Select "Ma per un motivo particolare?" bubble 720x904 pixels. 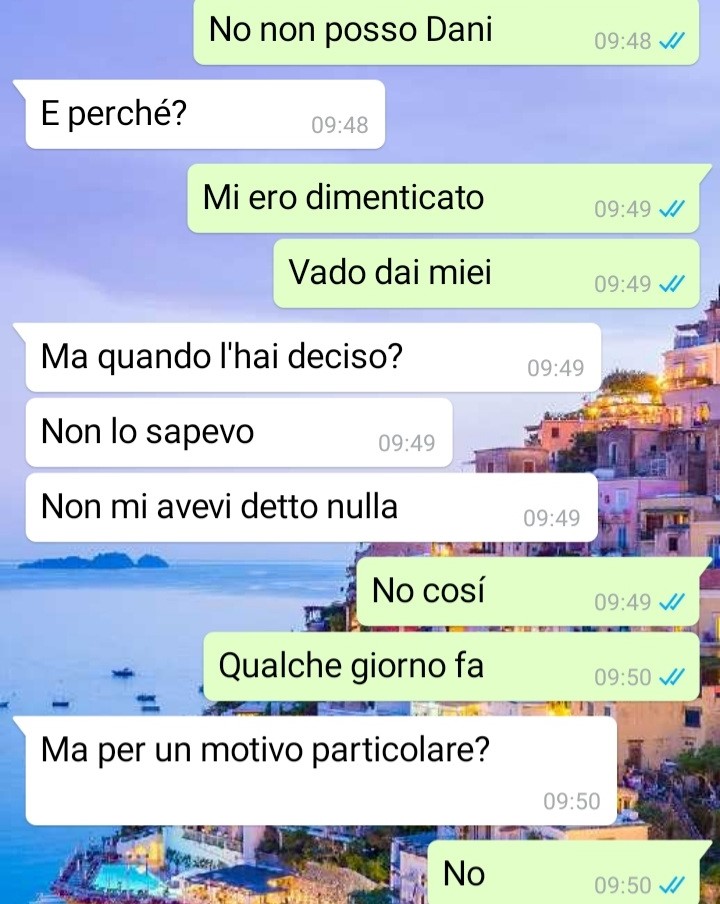coord(321,771)
